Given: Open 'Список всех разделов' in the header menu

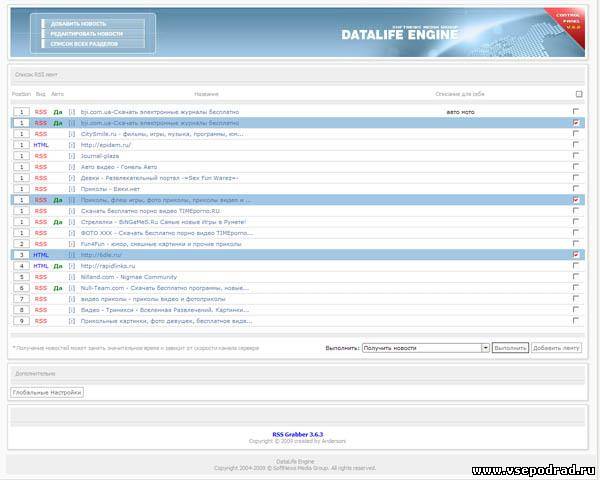Looking at the screenshot, I should (x=84, y=44).
